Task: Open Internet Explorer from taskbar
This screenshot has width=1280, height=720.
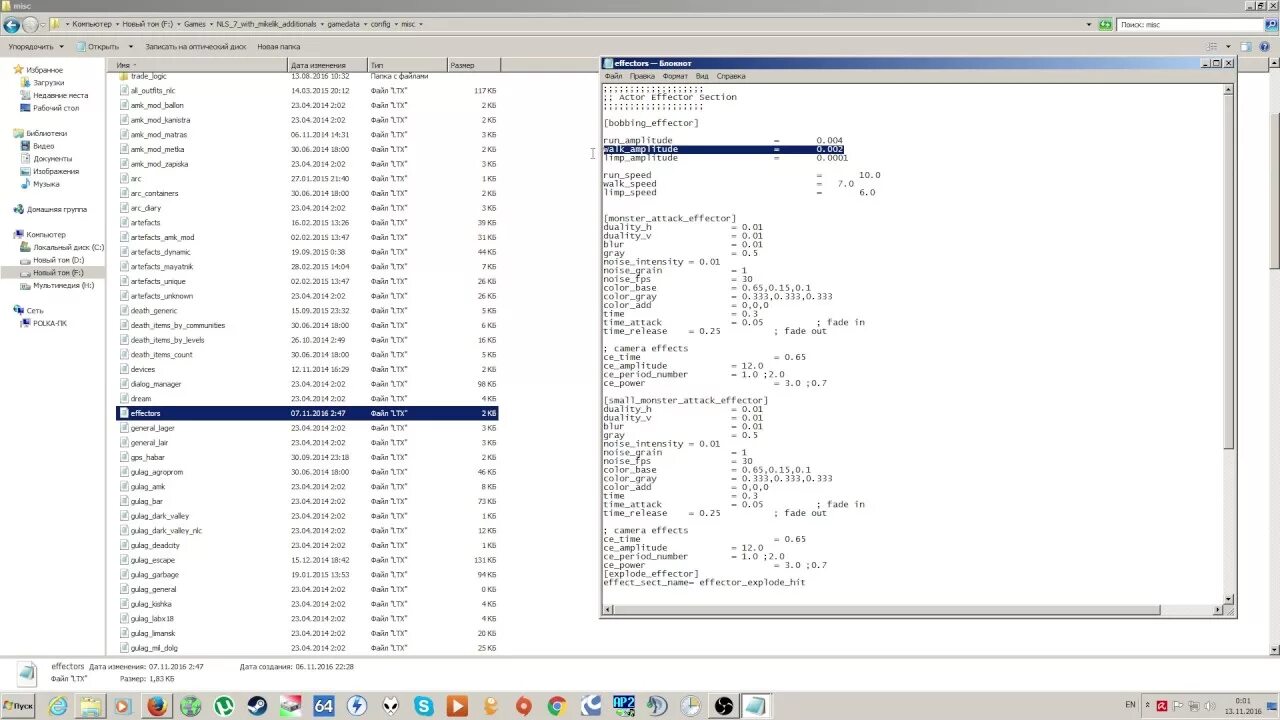Action: click(x=58, y=706)
